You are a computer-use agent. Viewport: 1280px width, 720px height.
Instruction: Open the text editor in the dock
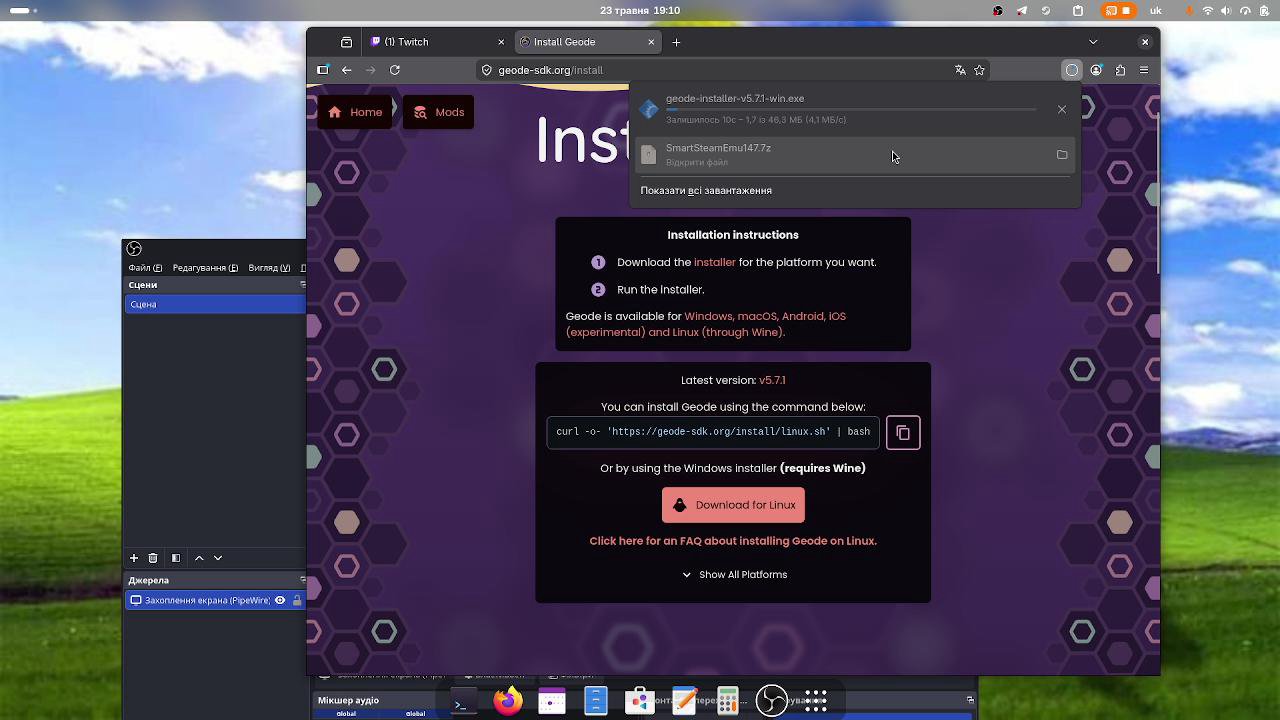(684, 701)
